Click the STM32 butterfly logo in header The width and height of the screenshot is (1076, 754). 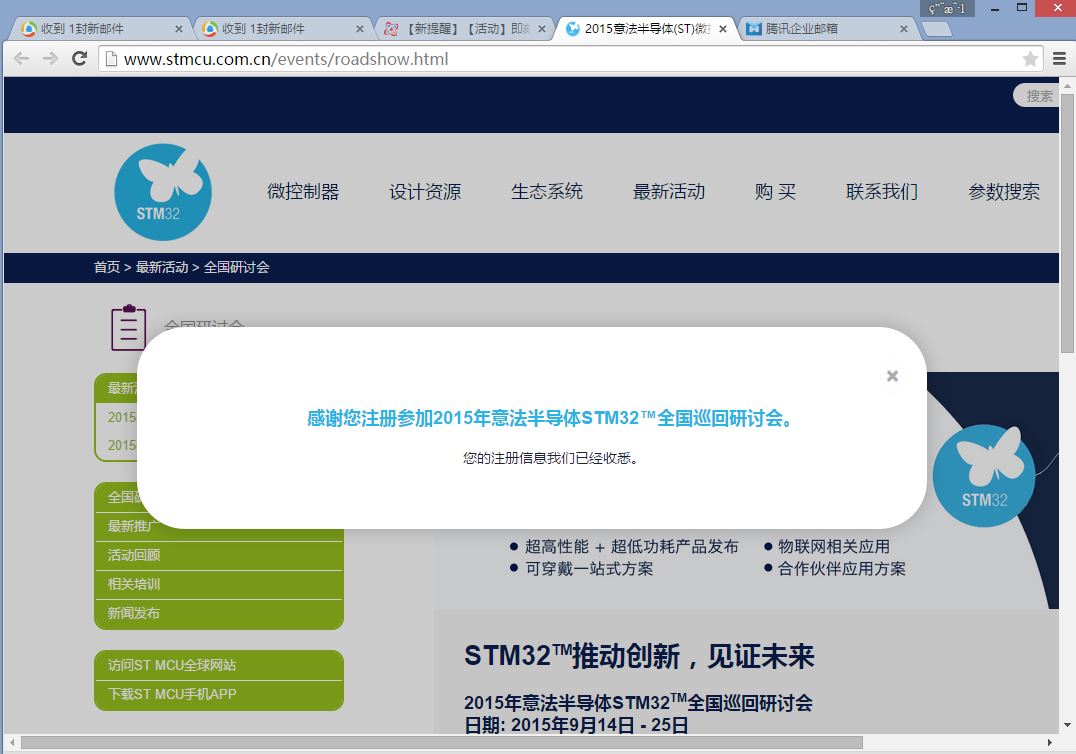tap(163, 192)
